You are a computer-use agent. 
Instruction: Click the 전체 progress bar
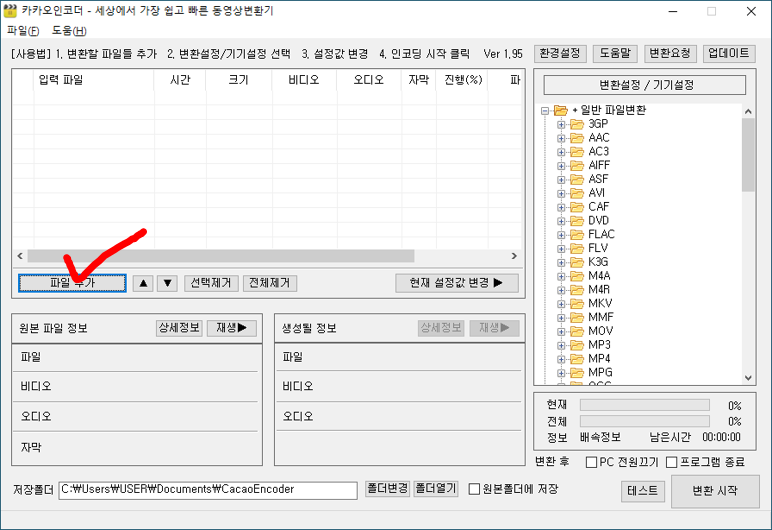coord(644,421)
